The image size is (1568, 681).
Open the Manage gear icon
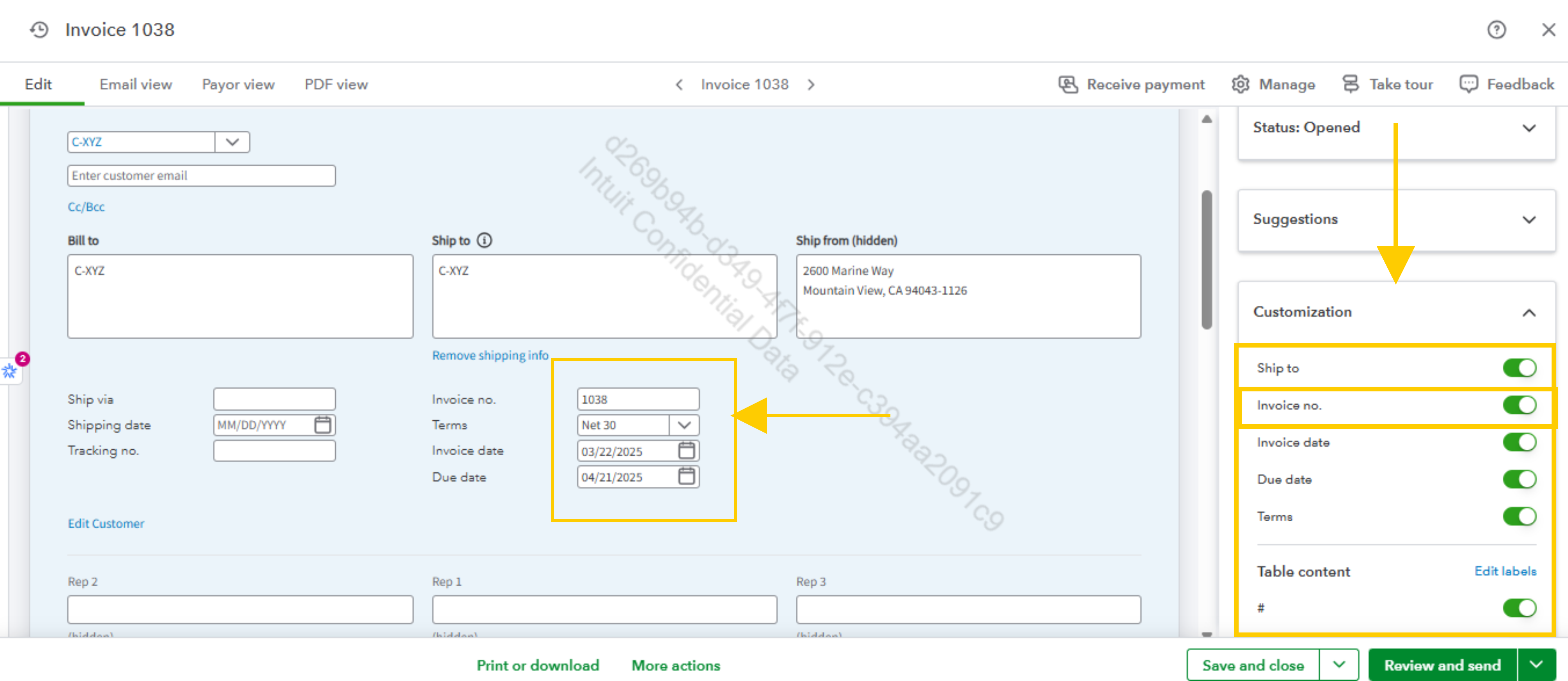(x=1241, y=84)
